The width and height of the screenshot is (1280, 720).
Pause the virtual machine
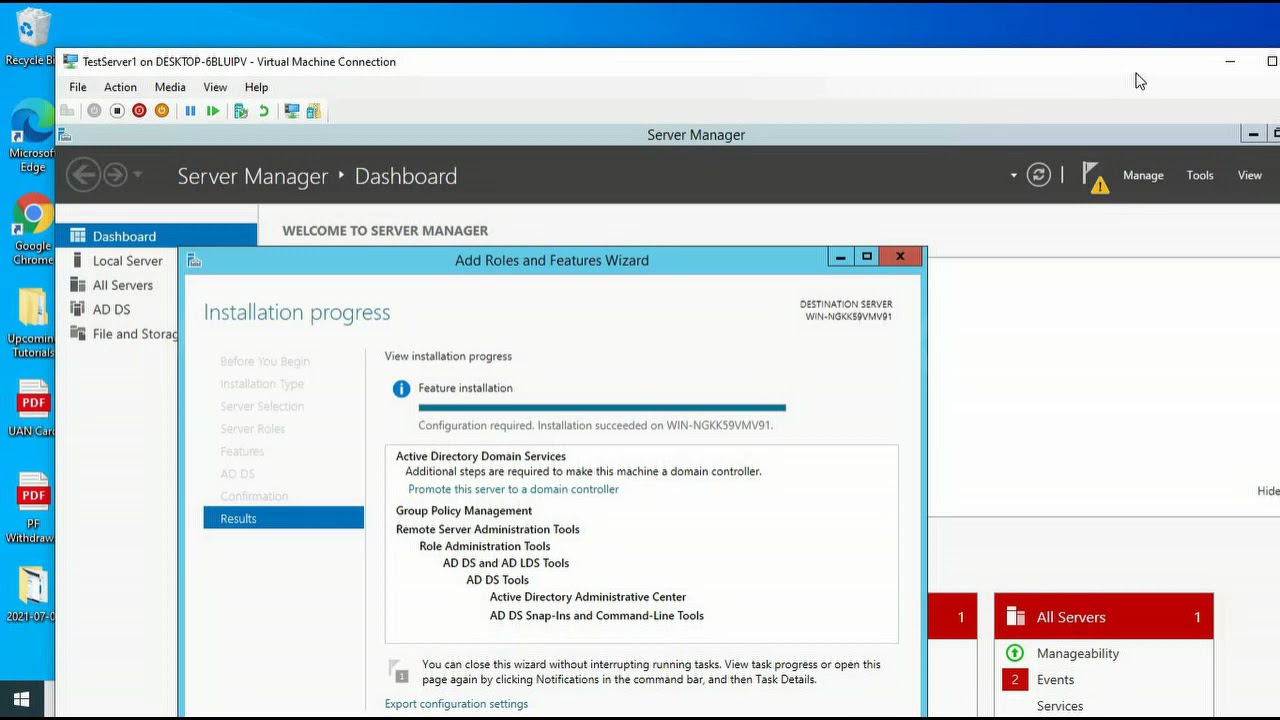click(x=190, y=111)
